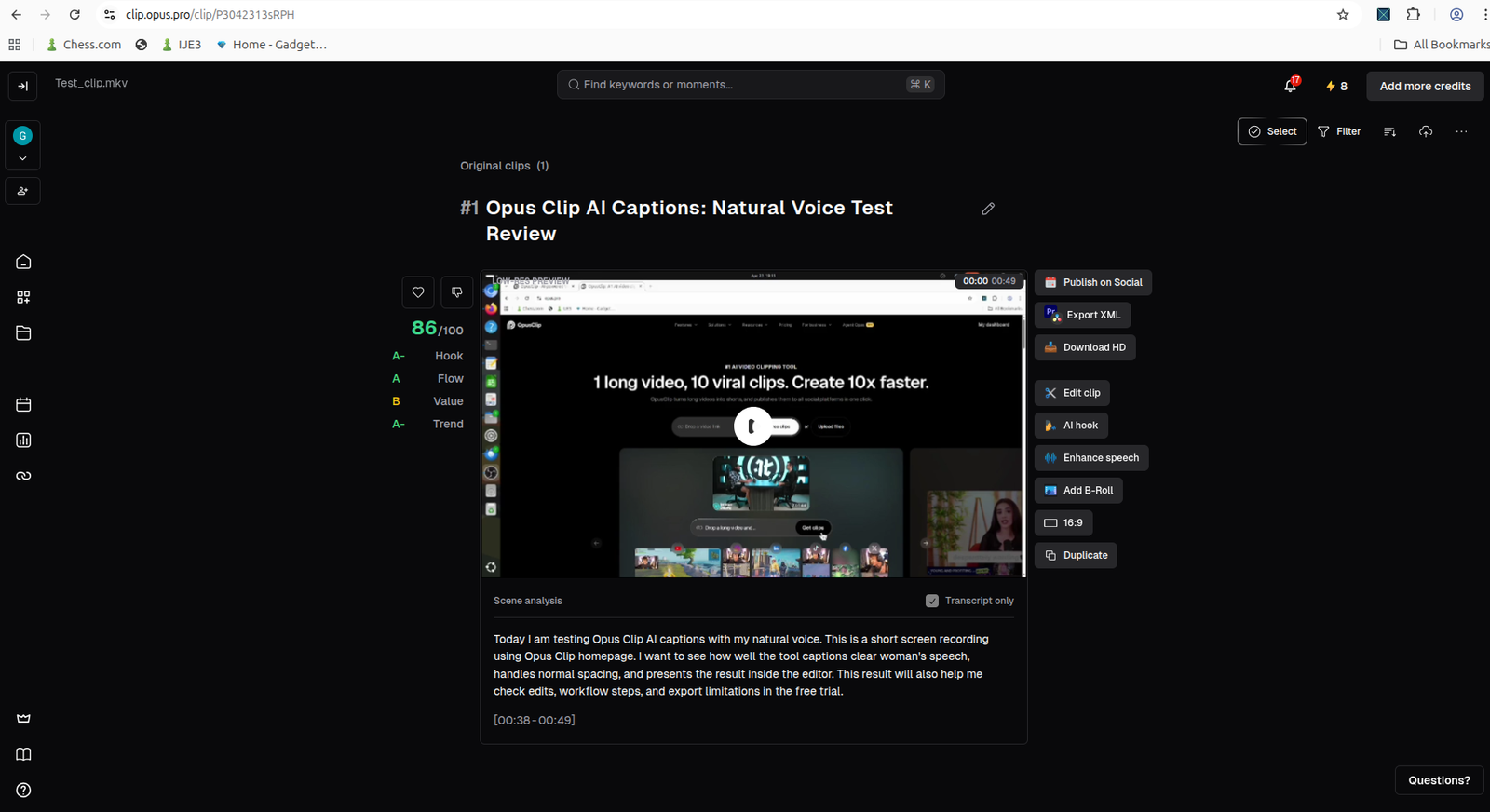Duplicate the clip
The width and height of the screenshot is (1490, 812).
point(1076,556)
